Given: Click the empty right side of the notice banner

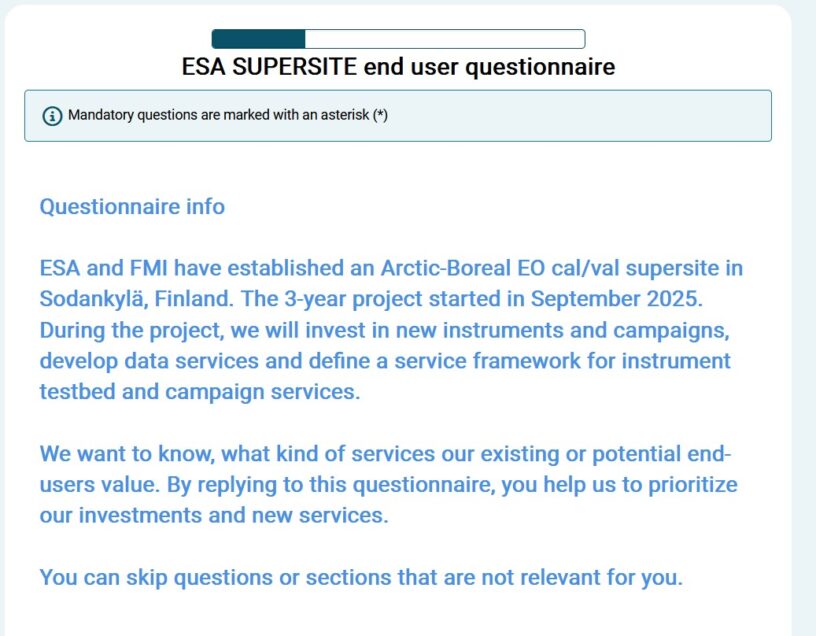Looking at the screenshot, I should coord(600,116).
